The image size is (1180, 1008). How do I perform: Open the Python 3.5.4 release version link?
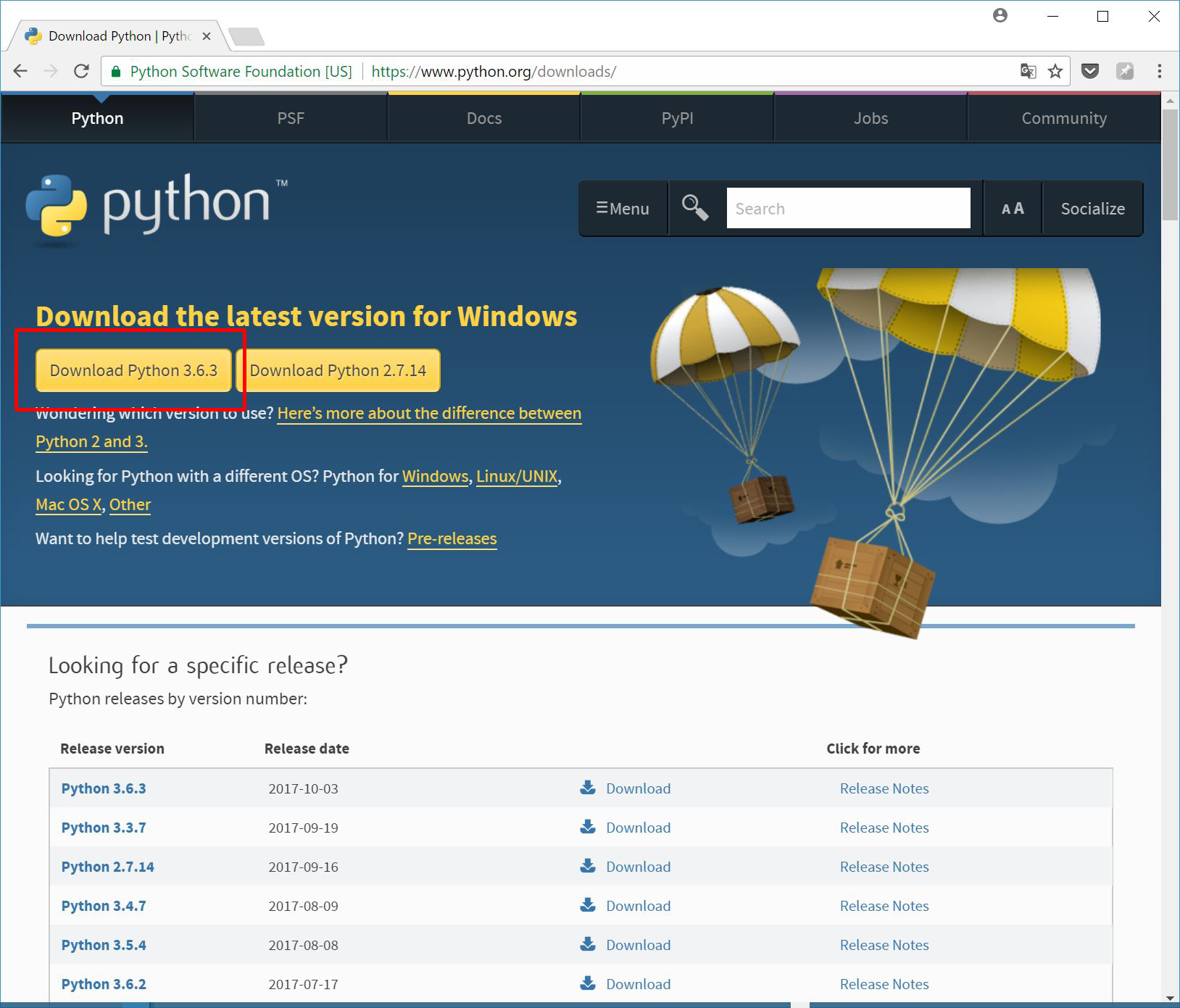point(104,945)
